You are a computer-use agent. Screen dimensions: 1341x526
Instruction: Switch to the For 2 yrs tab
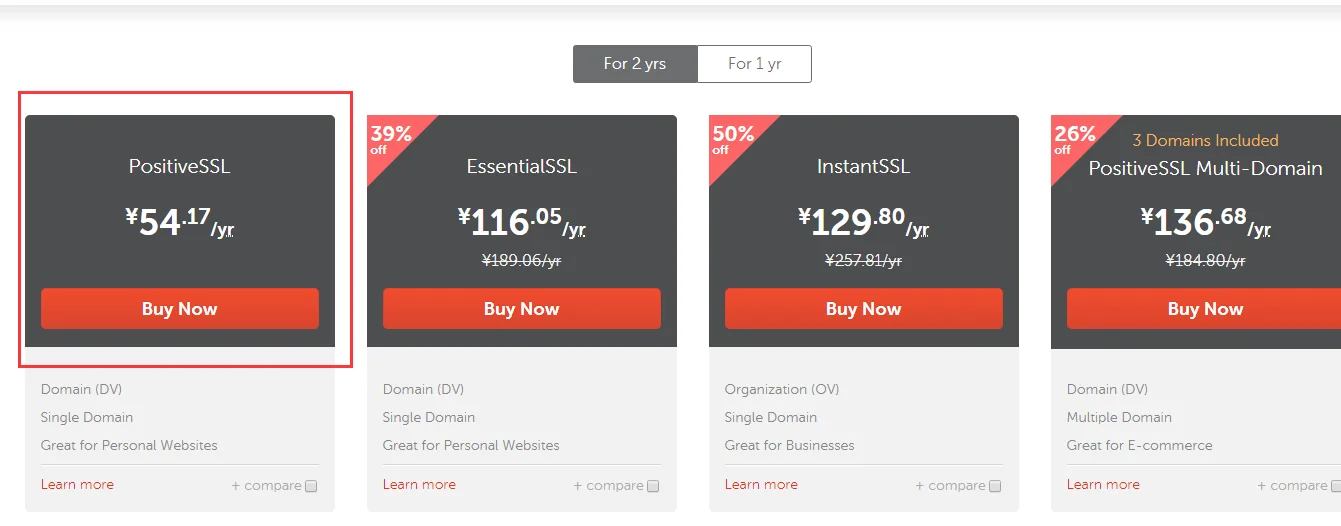pyautogui.click(x=634, y=64)
